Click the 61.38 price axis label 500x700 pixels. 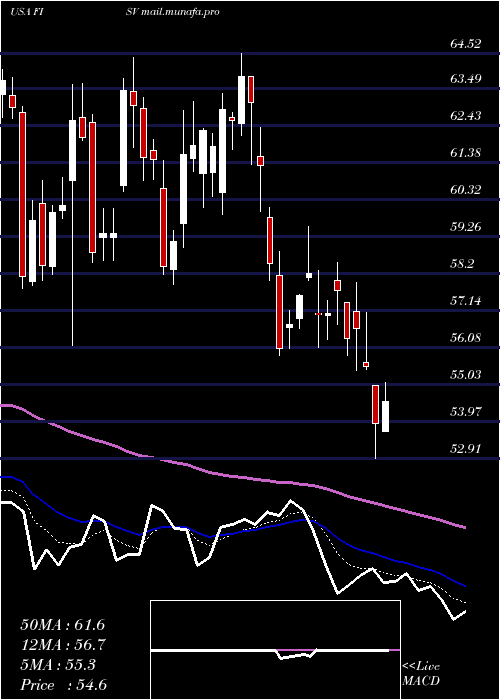[466, 153]
